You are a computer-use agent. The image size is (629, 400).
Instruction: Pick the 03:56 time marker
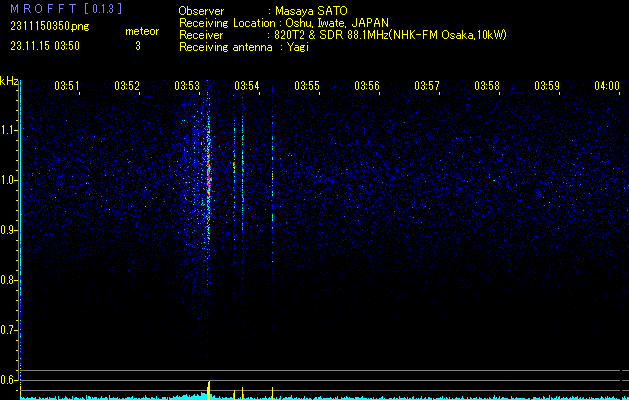367,86
